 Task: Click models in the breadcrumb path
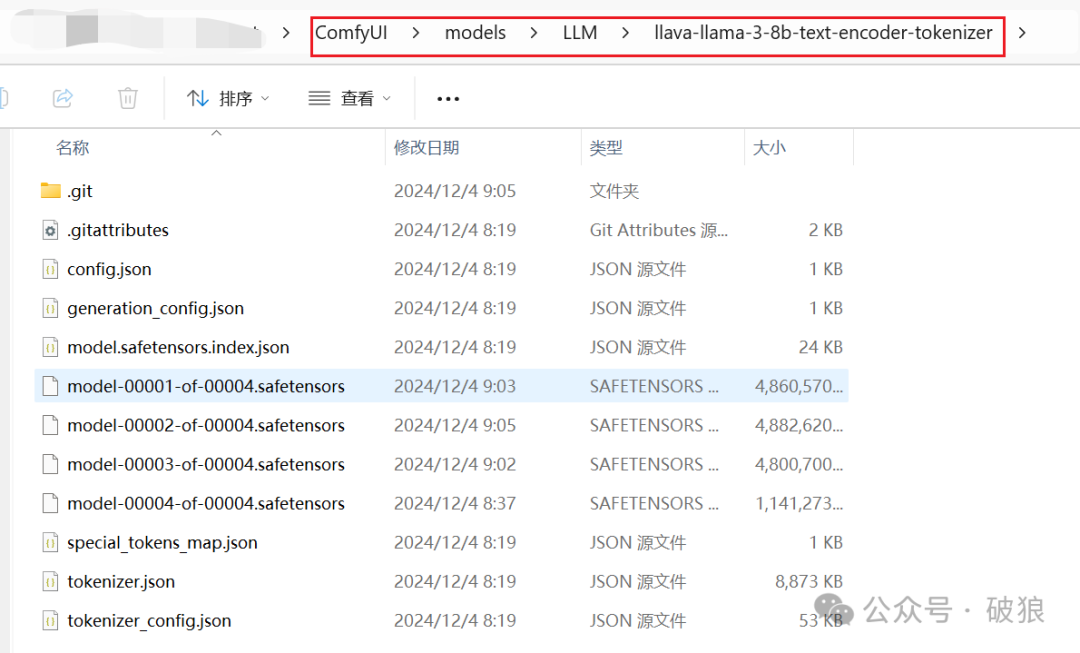[475, 32]
